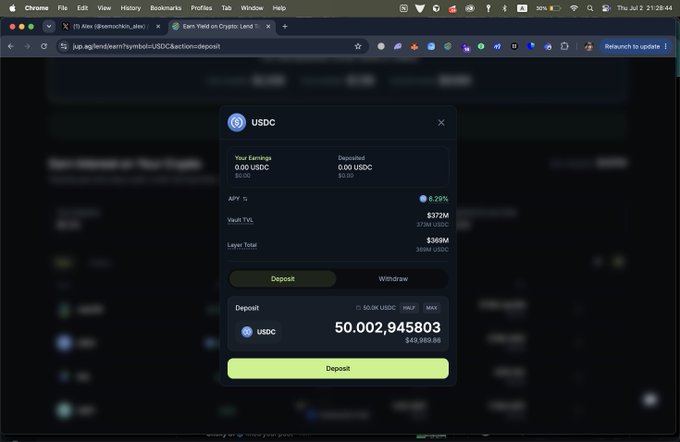
Task: Click the 6.29% APY value
Action: coord(438,199)
